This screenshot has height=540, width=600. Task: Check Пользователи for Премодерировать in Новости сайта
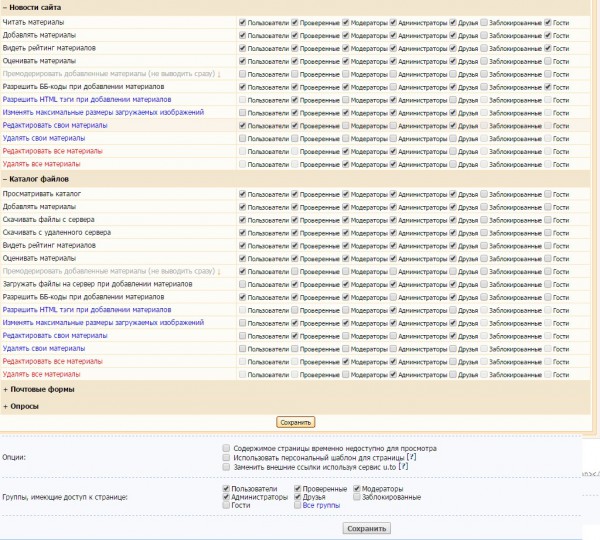[x=242, y=74]
